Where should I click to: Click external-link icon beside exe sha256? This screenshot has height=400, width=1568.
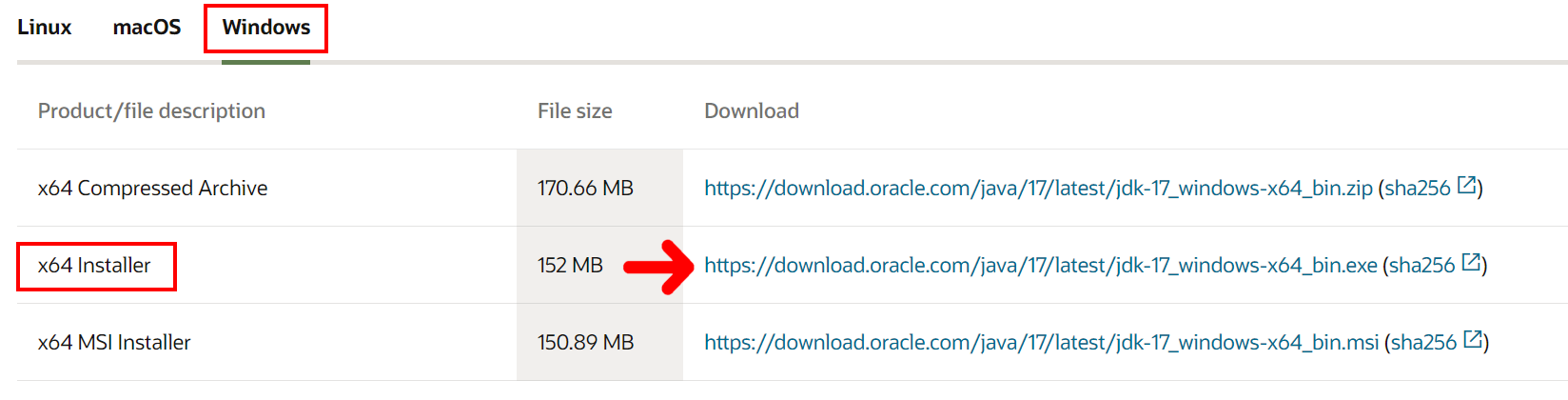coord(1471,262)
